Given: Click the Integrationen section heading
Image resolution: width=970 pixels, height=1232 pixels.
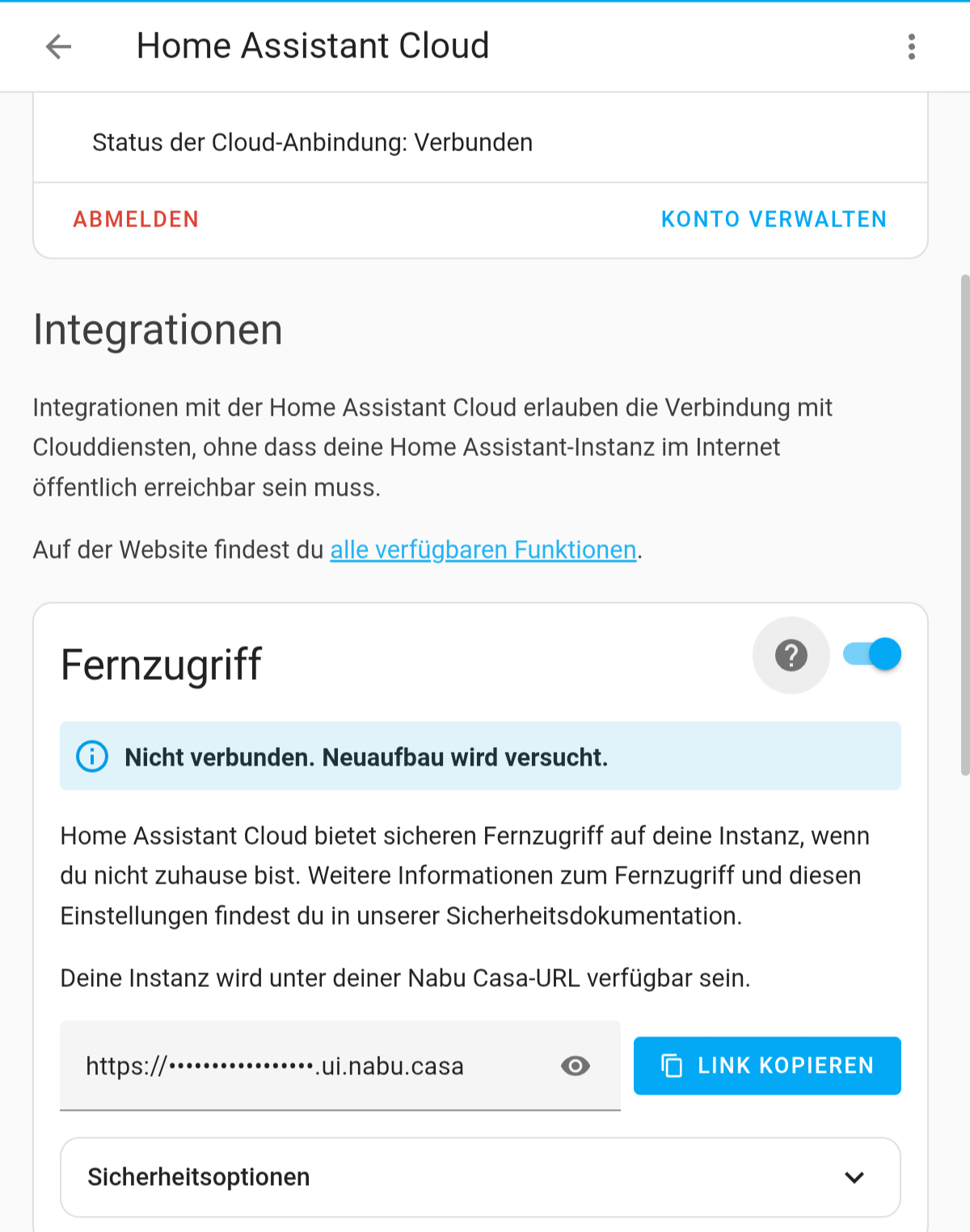Looking at the screenshot, I should click(x=158, y=330).
